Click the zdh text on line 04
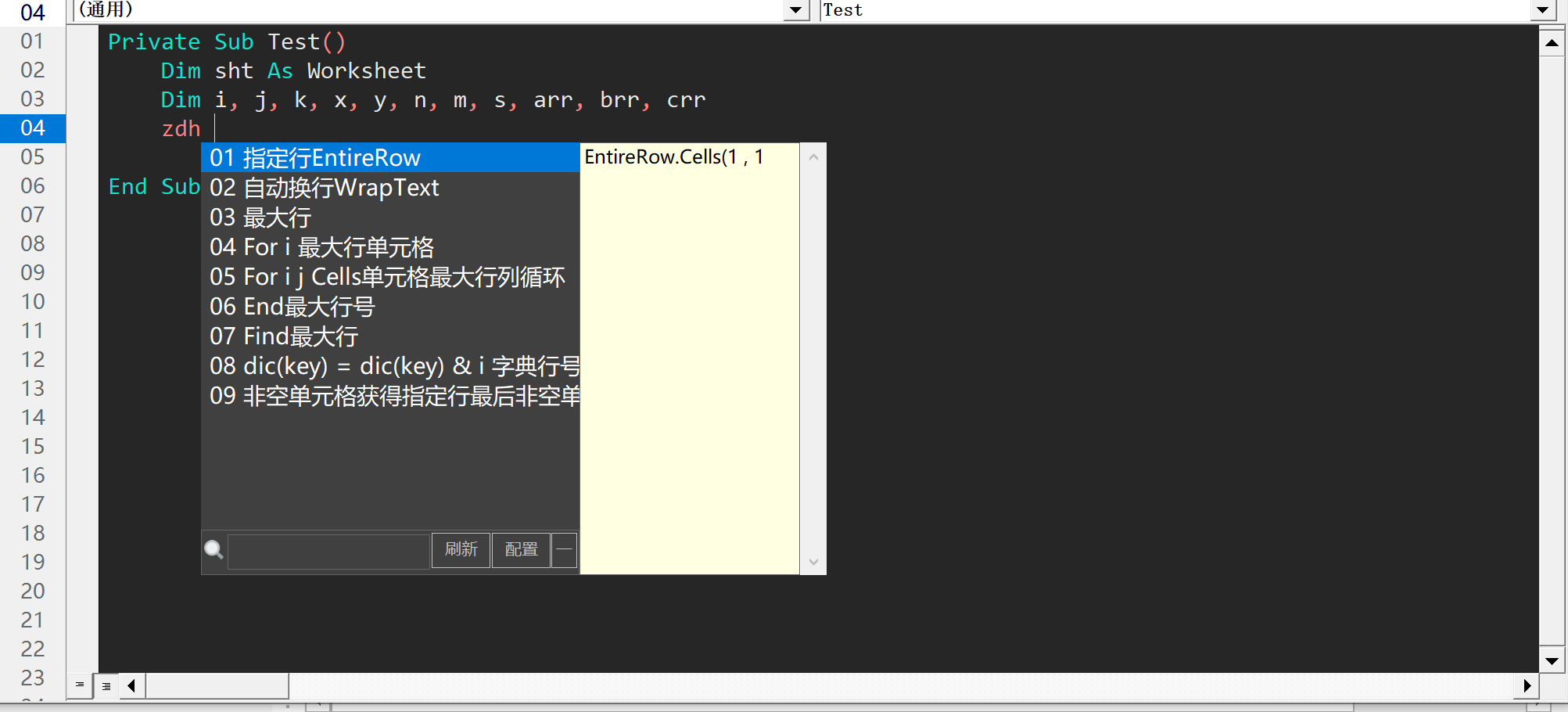The width and height of the screenshot is (1568, 712). coord(181,128)
